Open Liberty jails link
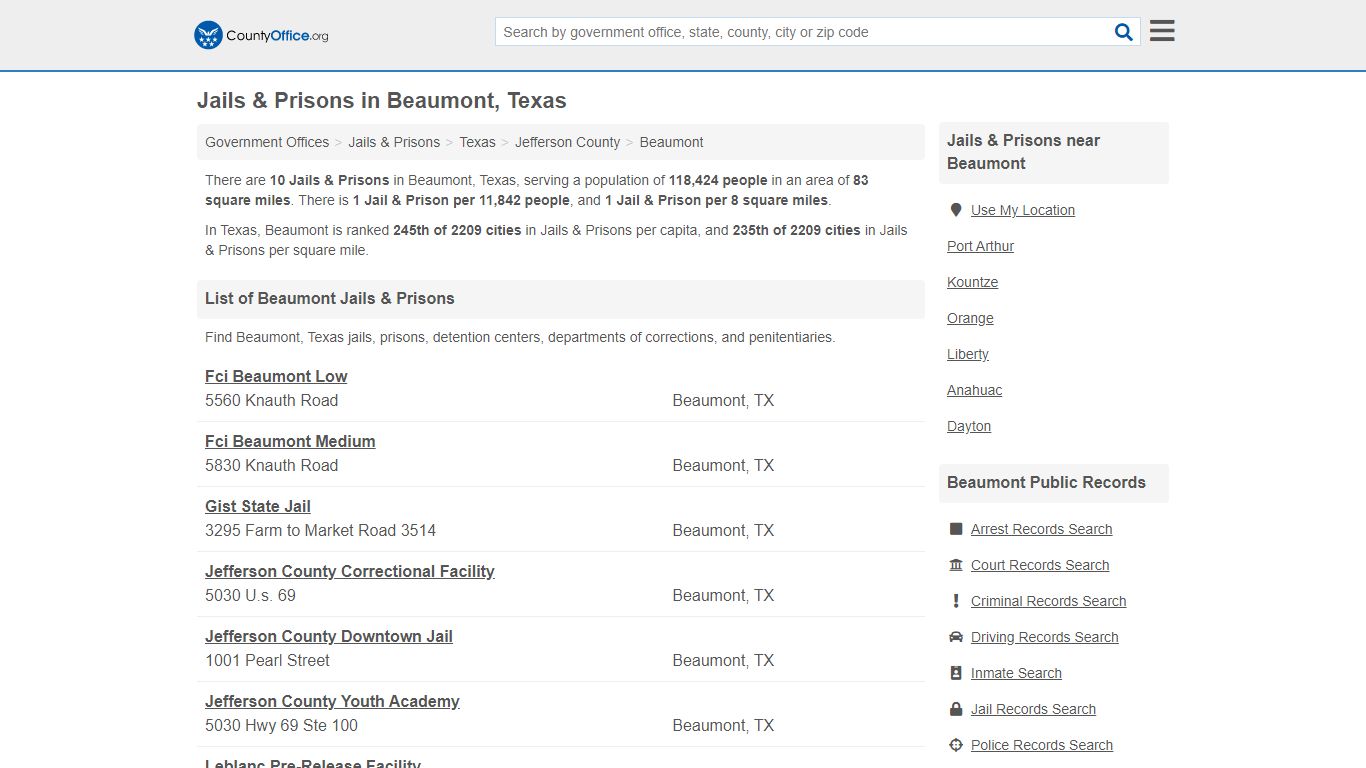 968,354
